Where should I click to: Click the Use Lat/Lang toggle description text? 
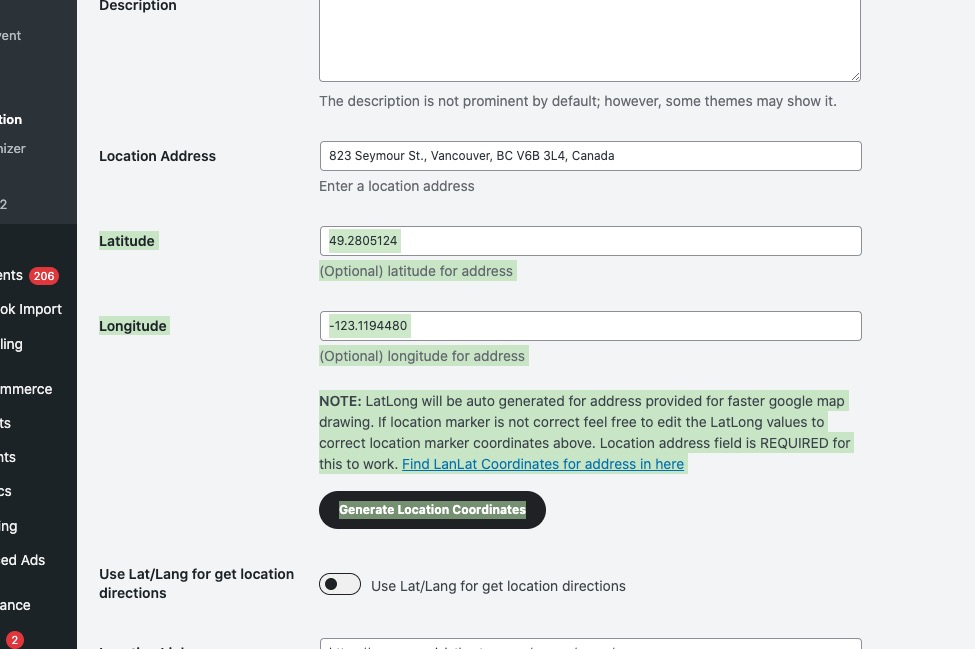click(498, 586)
